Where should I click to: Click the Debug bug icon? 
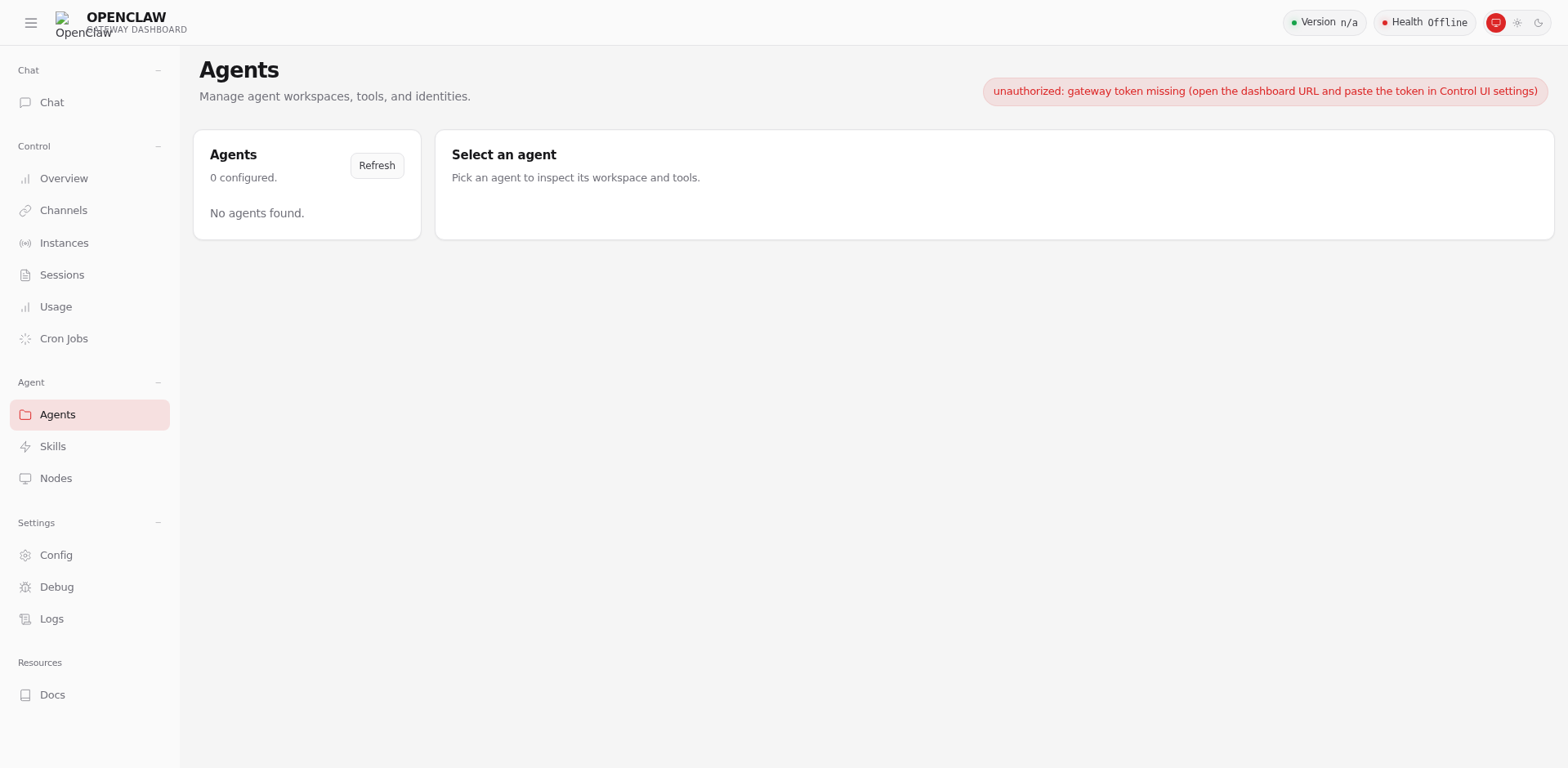(25, 587)
